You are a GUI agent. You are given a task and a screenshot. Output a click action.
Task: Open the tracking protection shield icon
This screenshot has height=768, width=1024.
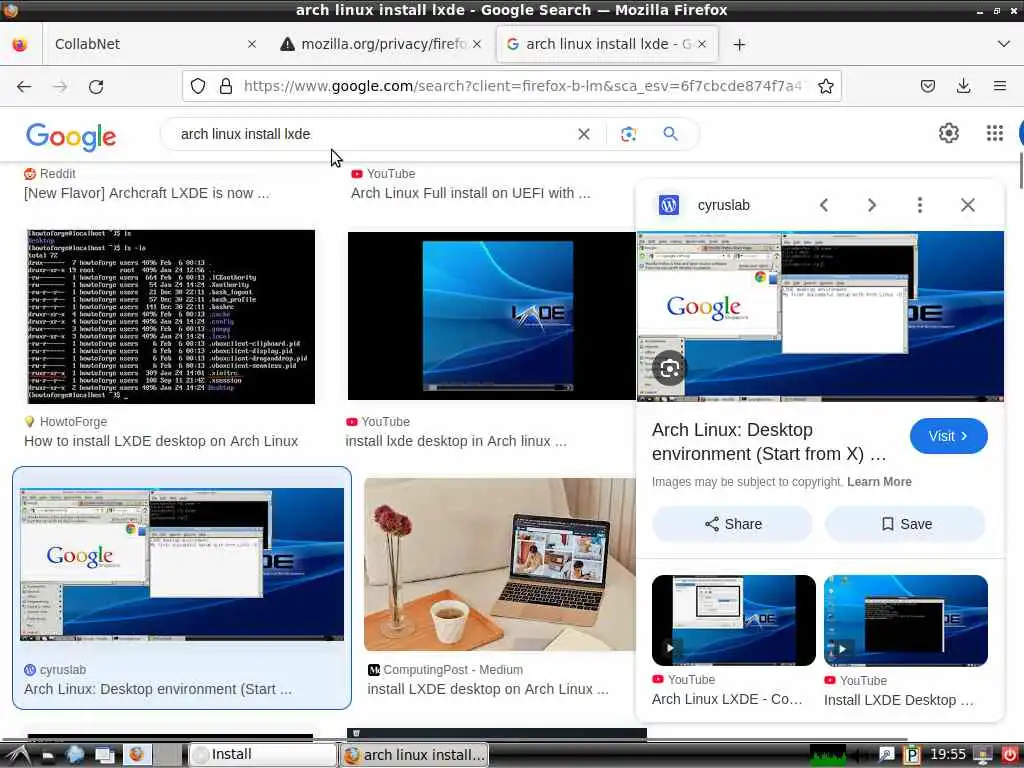198,86
